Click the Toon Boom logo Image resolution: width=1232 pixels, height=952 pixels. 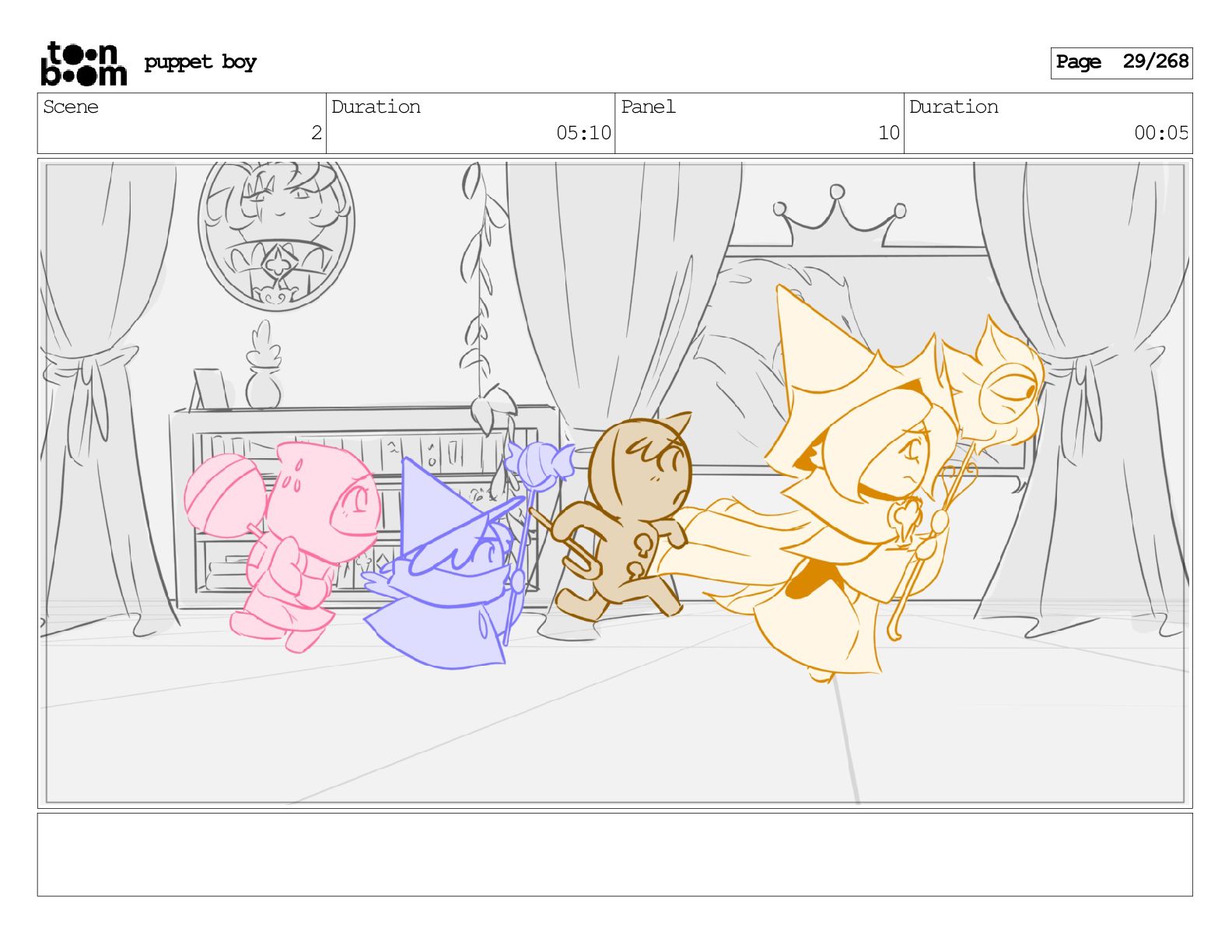pos(83,63)
